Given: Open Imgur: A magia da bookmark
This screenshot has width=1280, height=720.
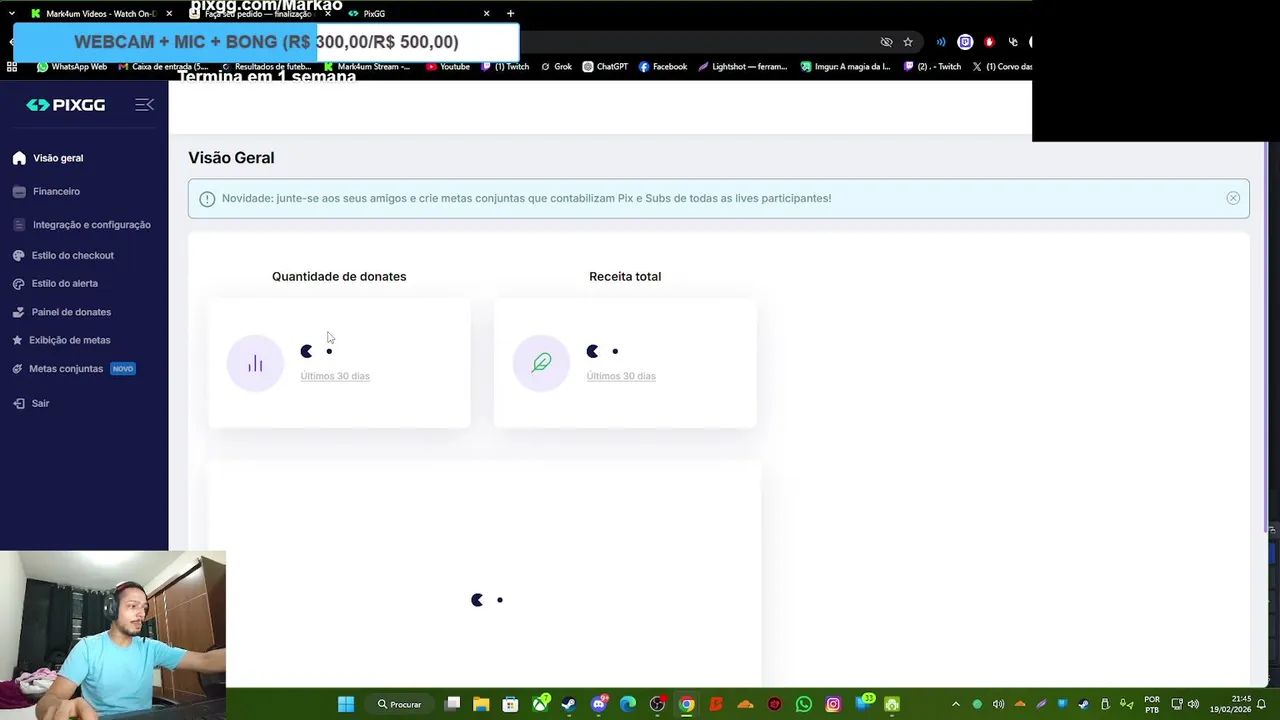Looking at the screenshot, I should coord(846,67).
